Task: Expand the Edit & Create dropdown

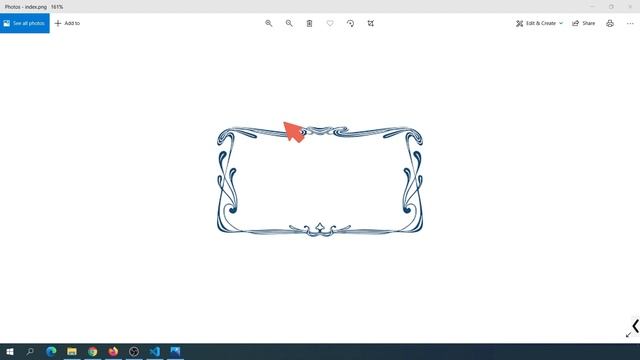Action: [x=539, y=23]
